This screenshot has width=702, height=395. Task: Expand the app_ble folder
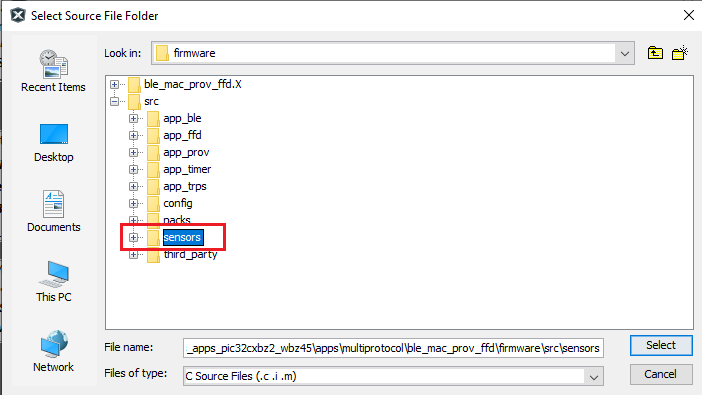click(x=133, y=118)
